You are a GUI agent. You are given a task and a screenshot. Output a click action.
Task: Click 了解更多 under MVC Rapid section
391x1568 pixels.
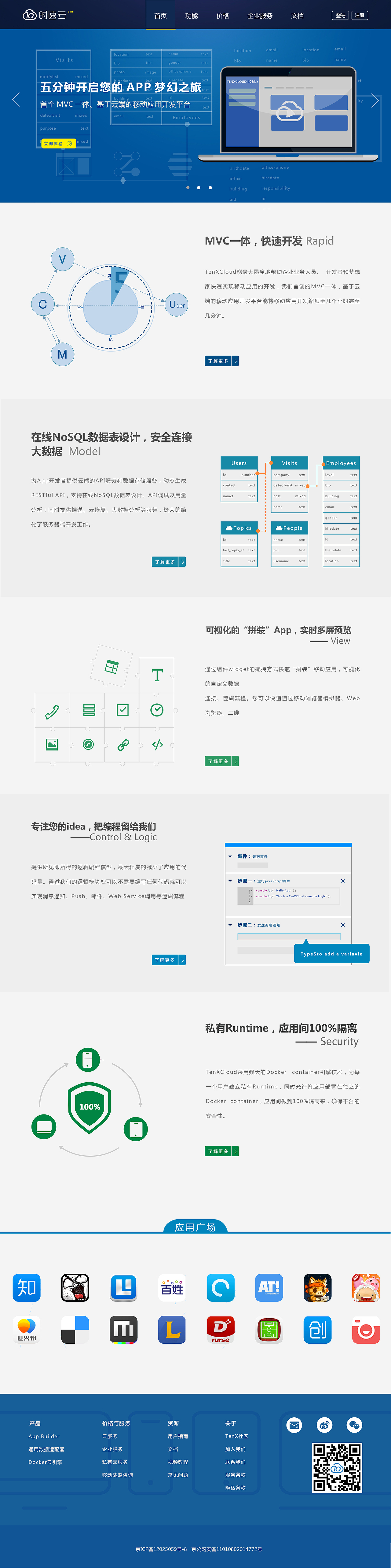222,361
